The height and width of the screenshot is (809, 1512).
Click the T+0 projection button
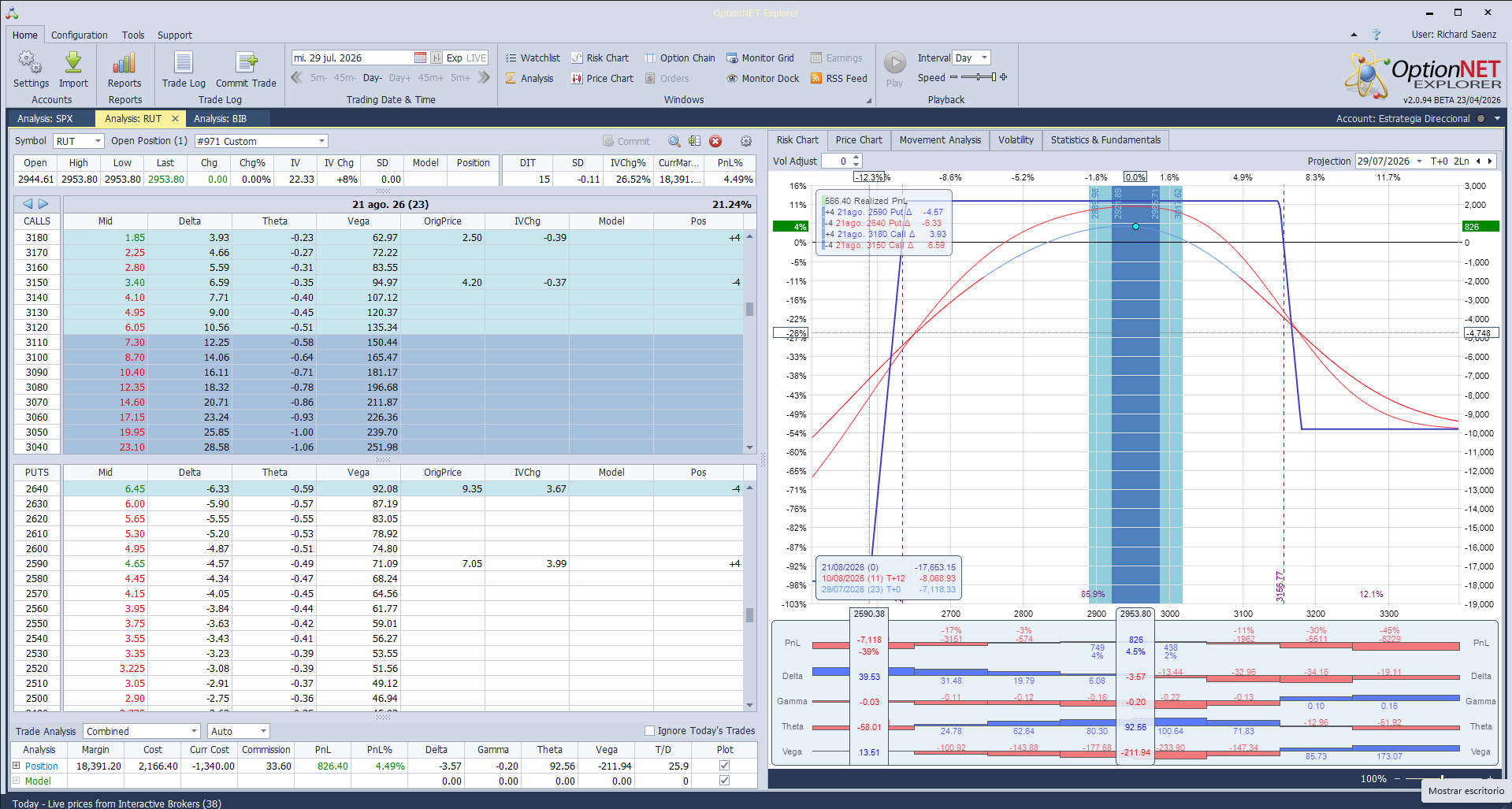(x=1439, y=161)
